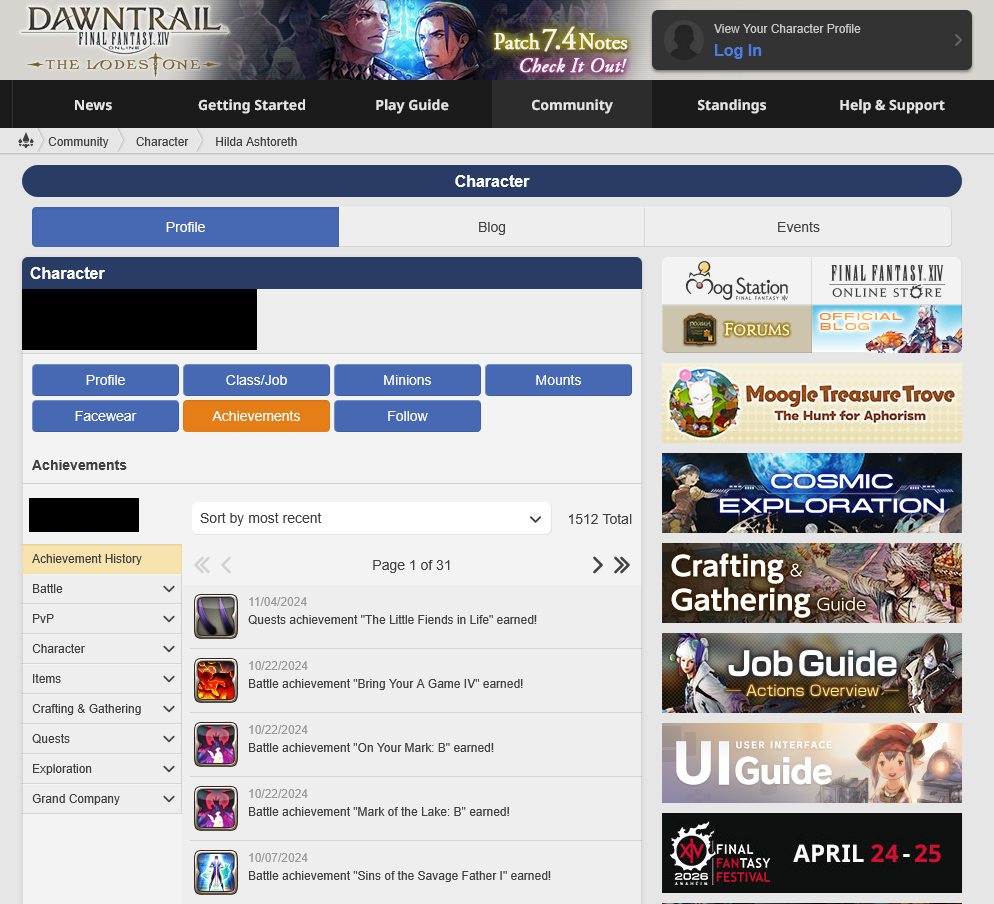
Task: Open the Final Fantasy Festival 2026 banner
Action: click(811, 853)
